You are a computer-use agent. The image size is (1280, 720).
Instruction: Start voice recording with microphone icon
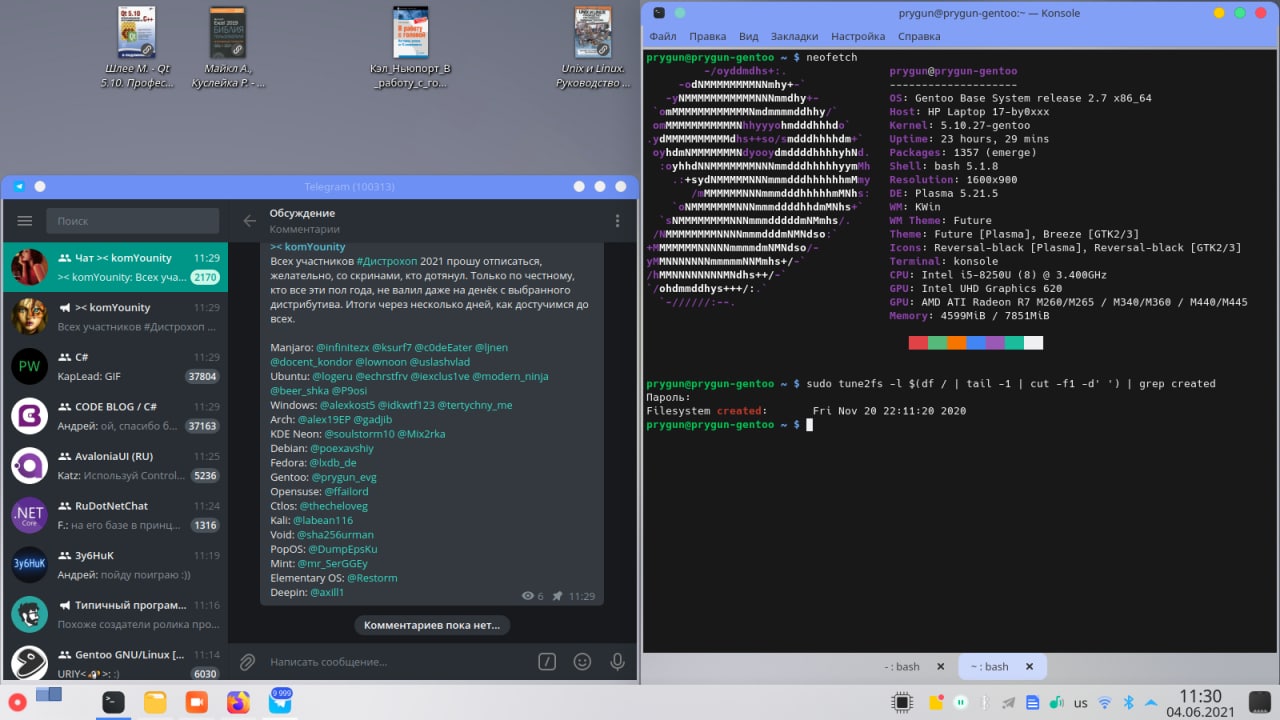click(617, 662)
